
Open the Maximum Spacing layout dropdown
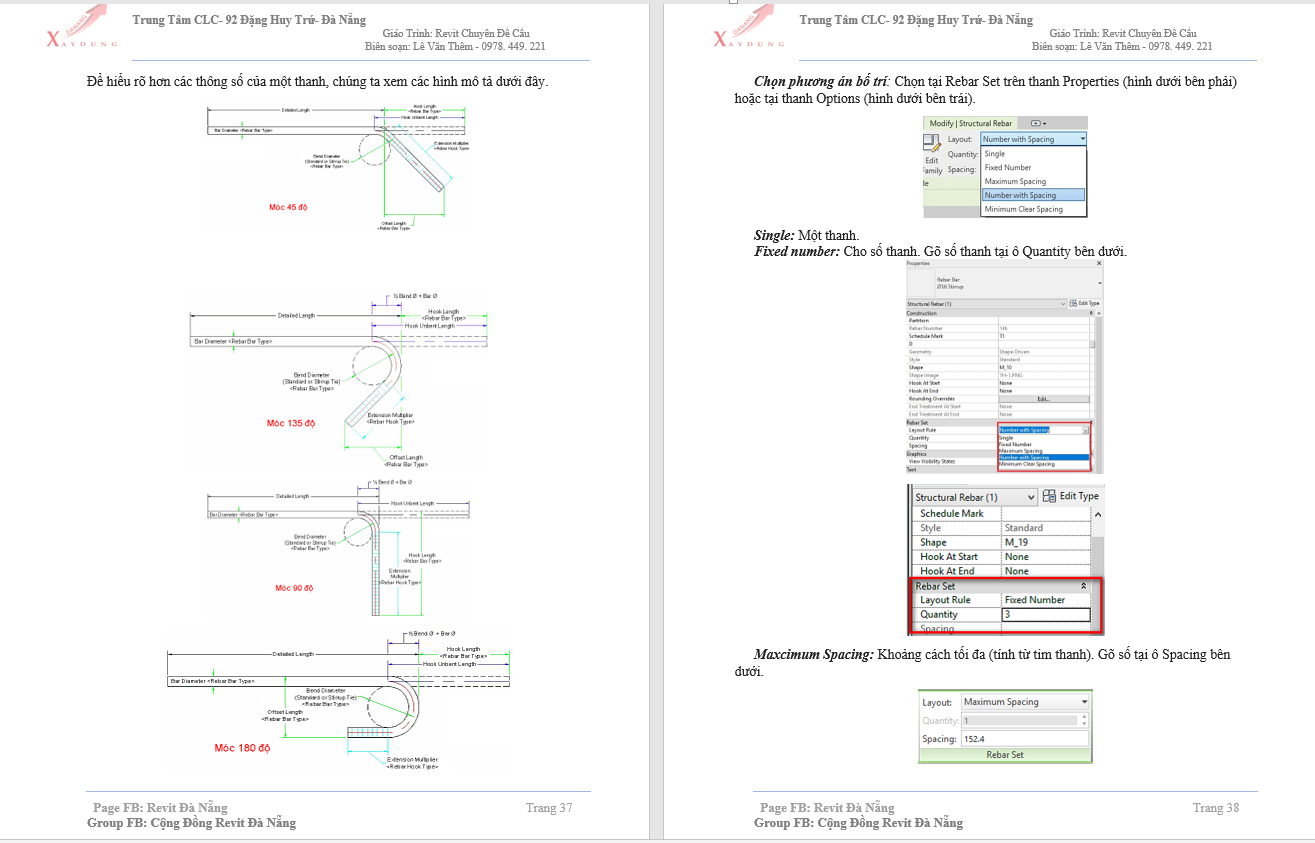1083,702
